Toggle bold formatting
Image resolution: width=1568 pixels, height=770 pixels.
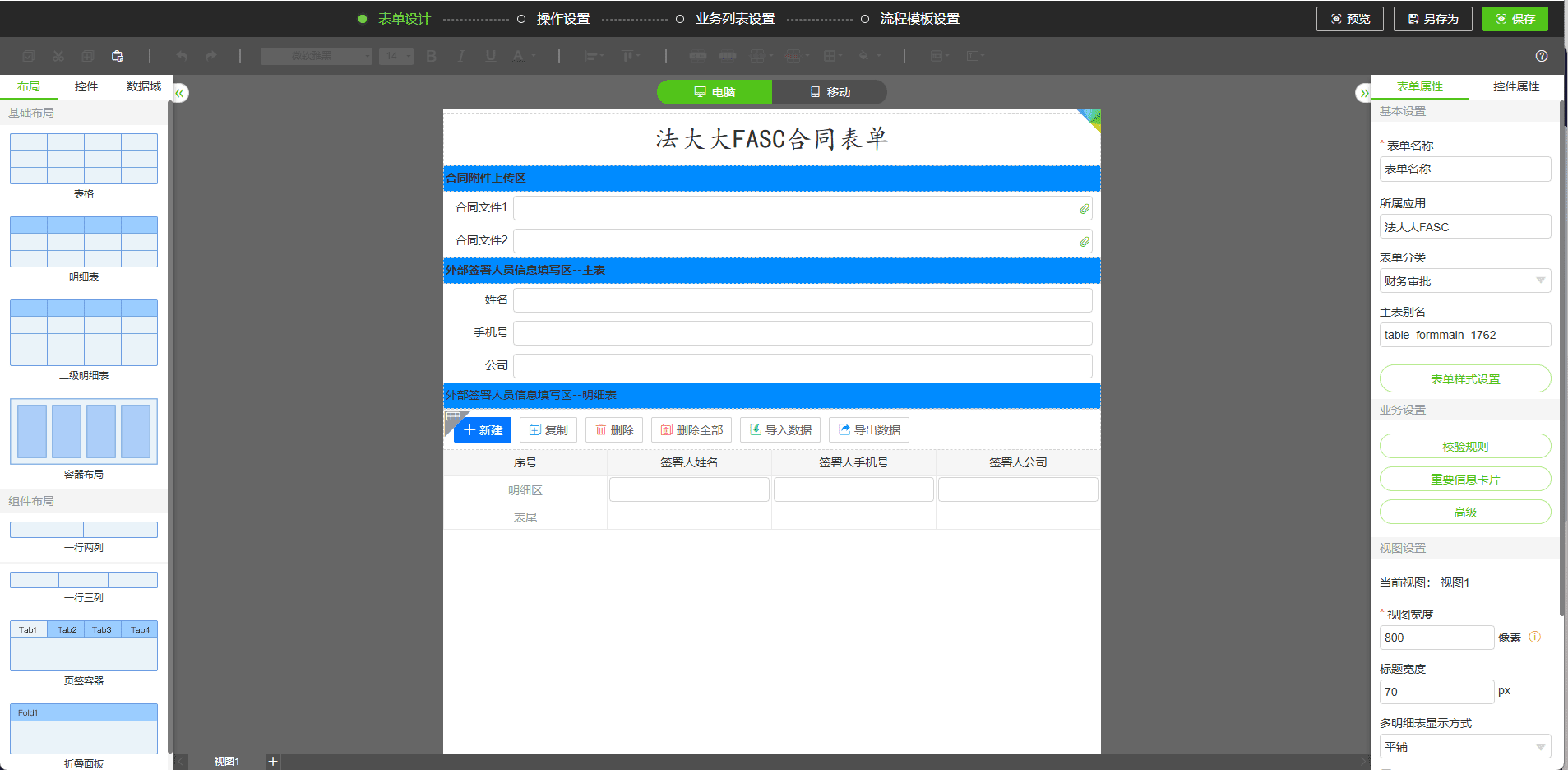(432, 56)
